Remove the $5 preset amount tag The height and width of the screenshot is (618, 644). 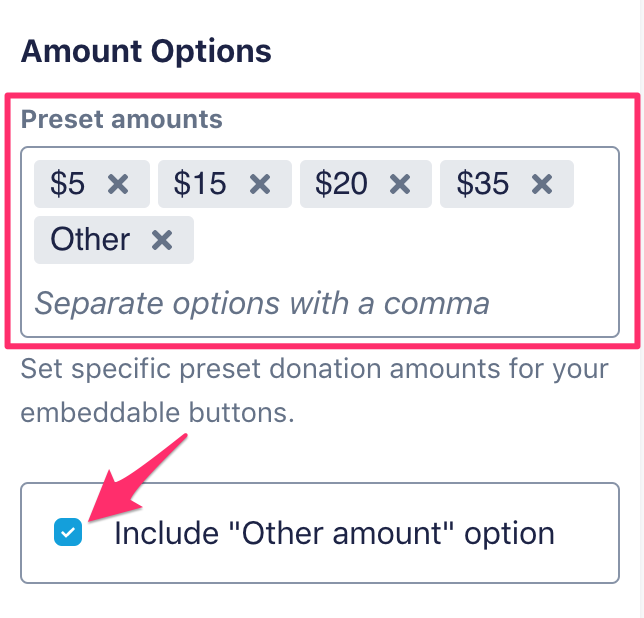pos(118,184)
